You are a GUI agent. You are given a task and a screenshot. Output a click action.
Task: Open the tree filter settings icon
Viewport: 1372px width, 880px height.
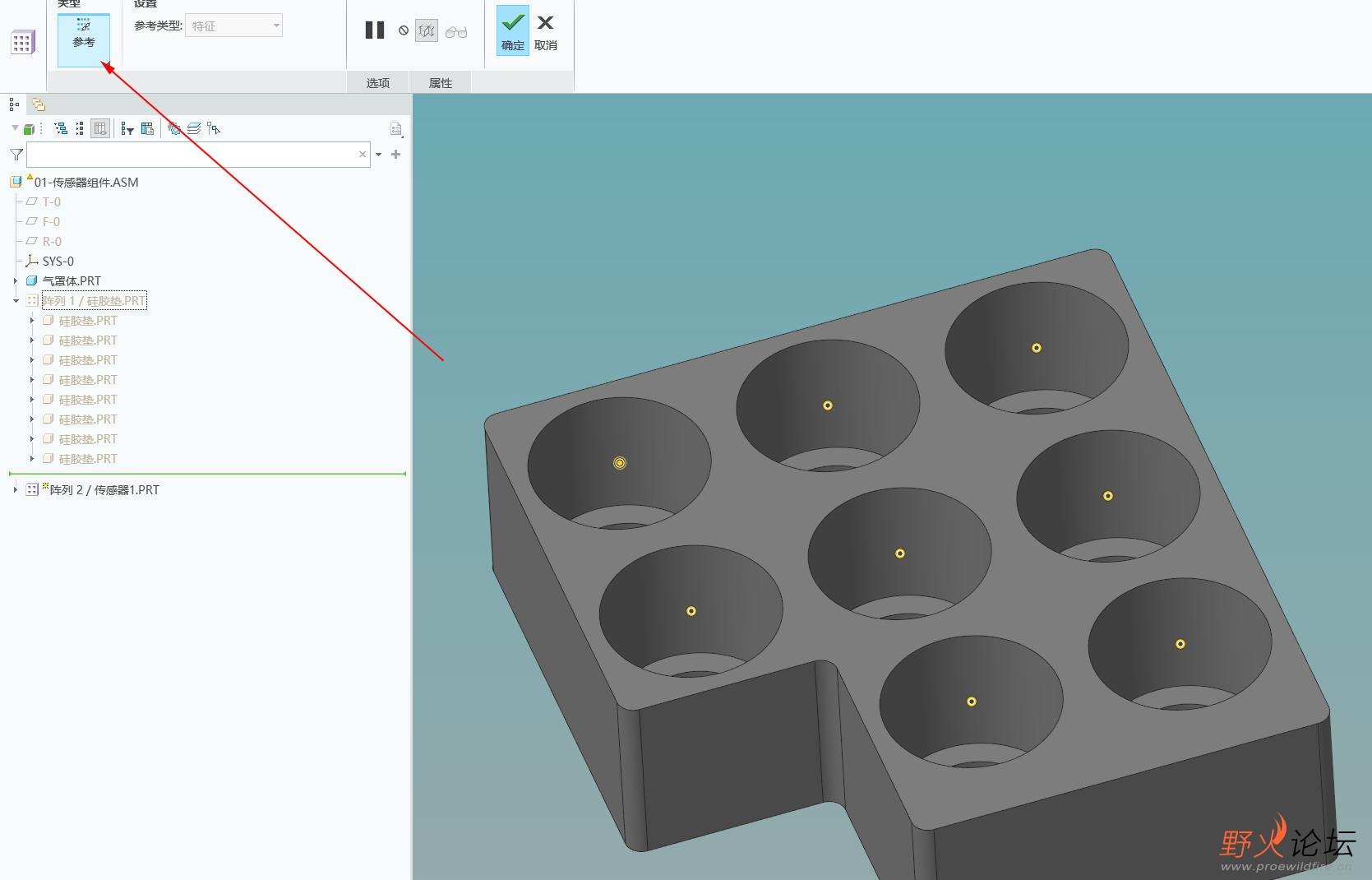[127, 128]
